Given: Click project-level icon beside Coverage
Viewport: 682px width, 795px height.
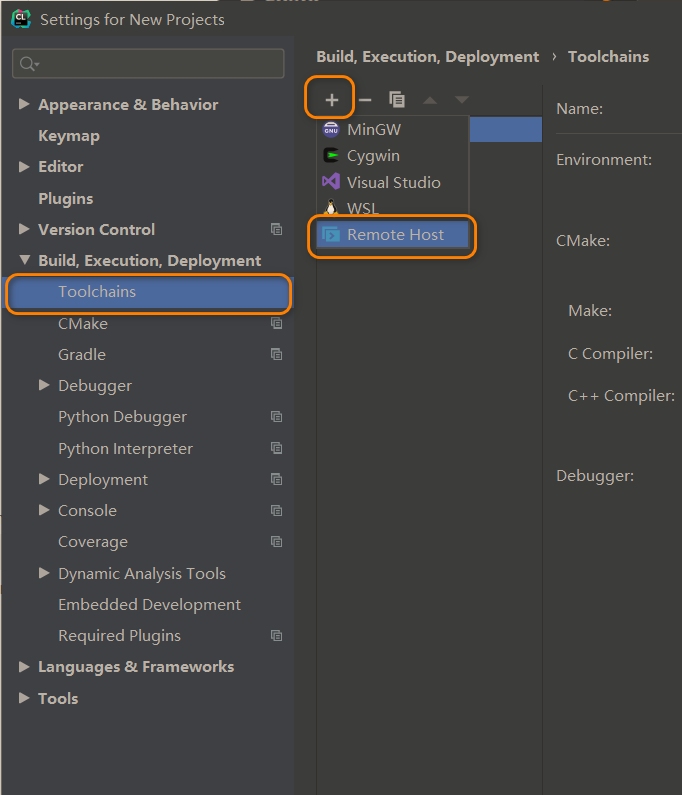Looking at the screenshot, I should click(x=276, y=541).
